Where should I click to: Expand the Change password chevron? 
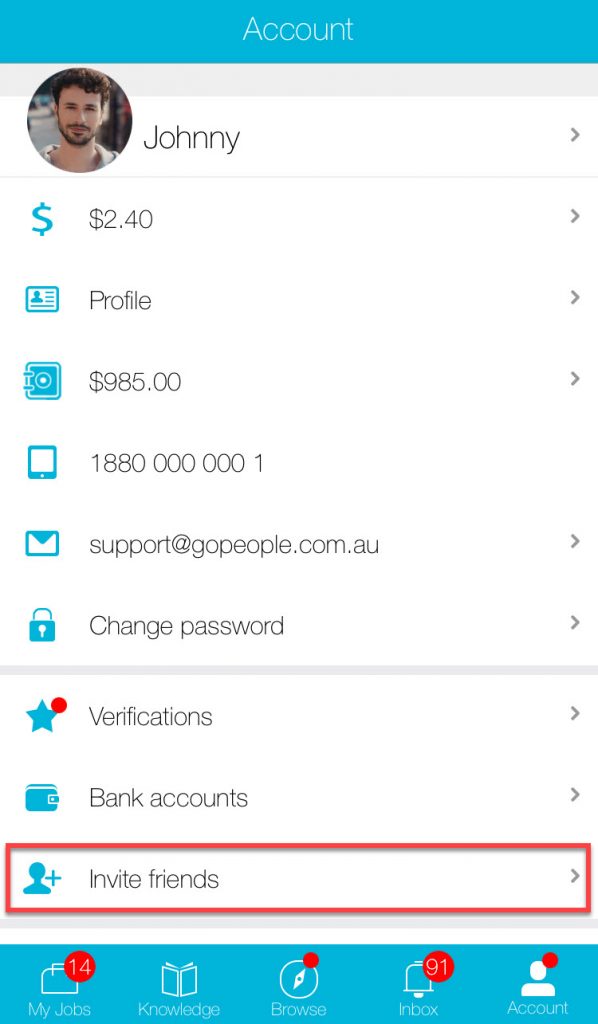tap(574, 622)
